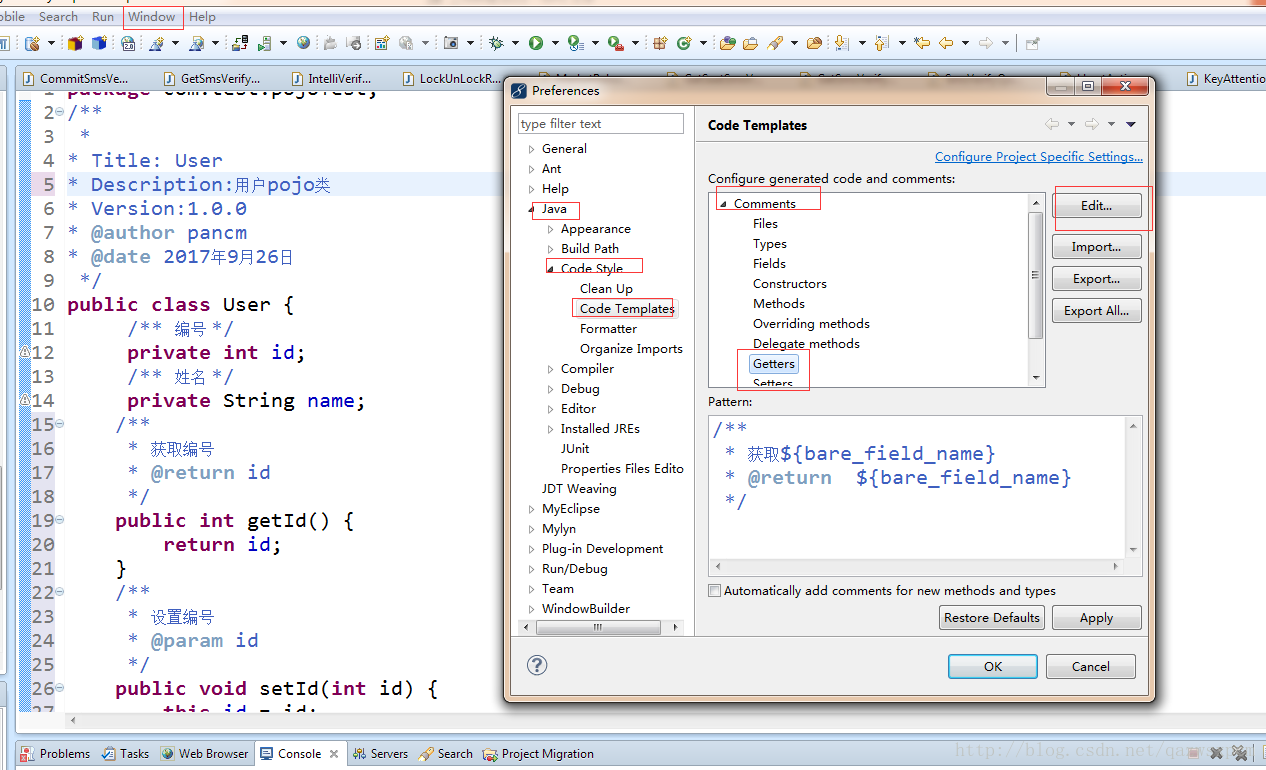The height and width of the screenshot is (770, 1266).
Task: Click the type filter text field
Action: coord(601,124)
